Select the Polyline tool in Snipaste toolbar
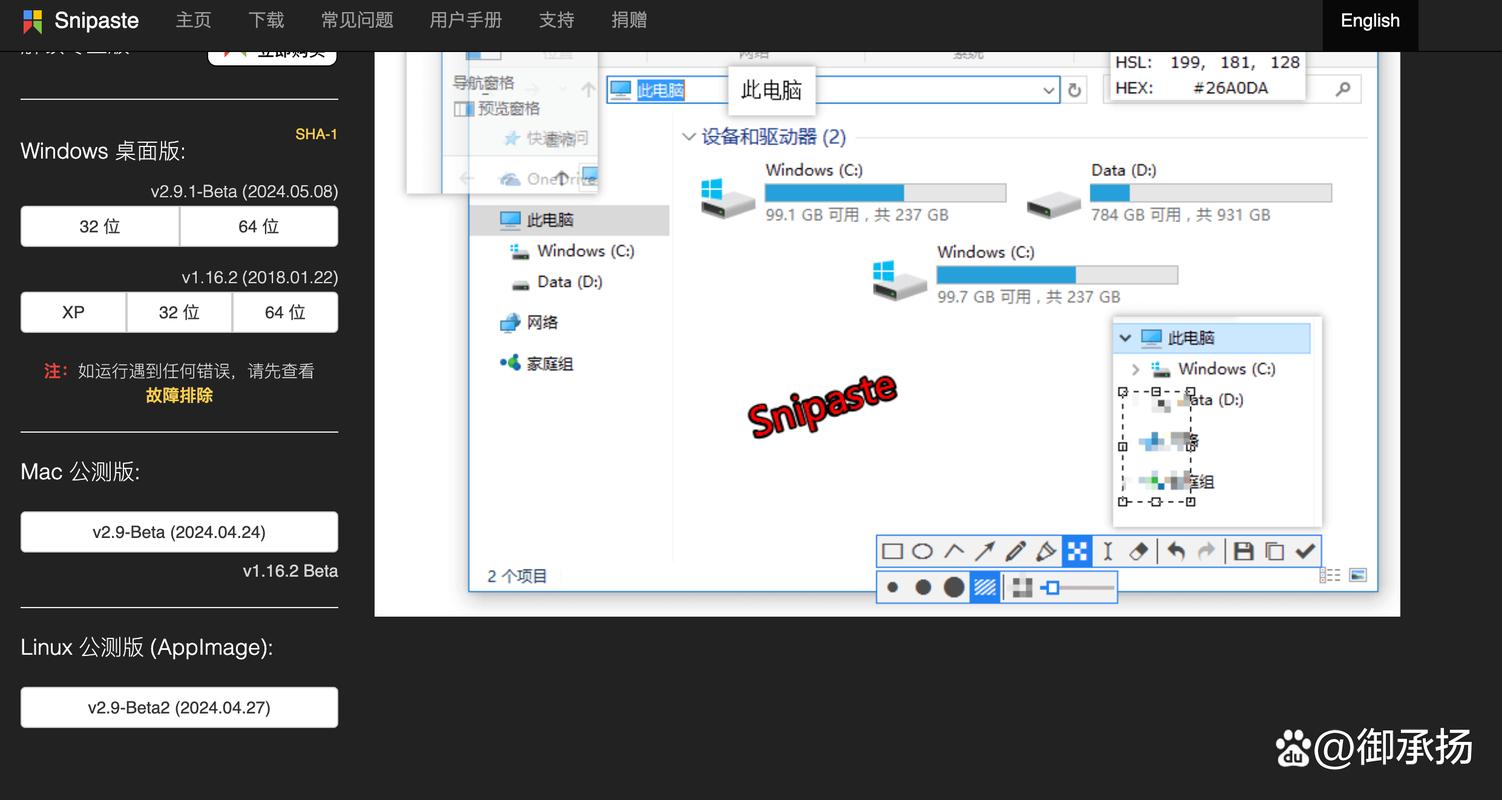The width and height of the screenshot is (1502, 800). coord(954,551)
